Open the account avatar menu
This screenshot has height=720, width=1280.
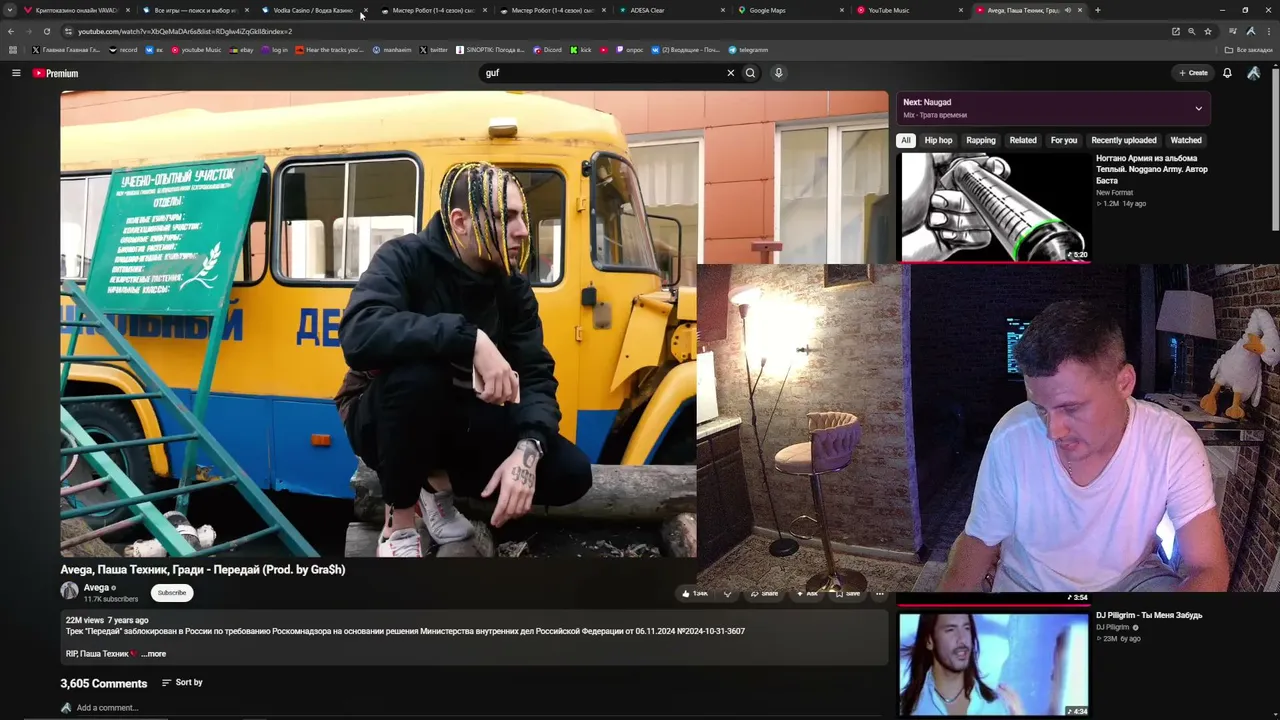(x=1253, y=73)
